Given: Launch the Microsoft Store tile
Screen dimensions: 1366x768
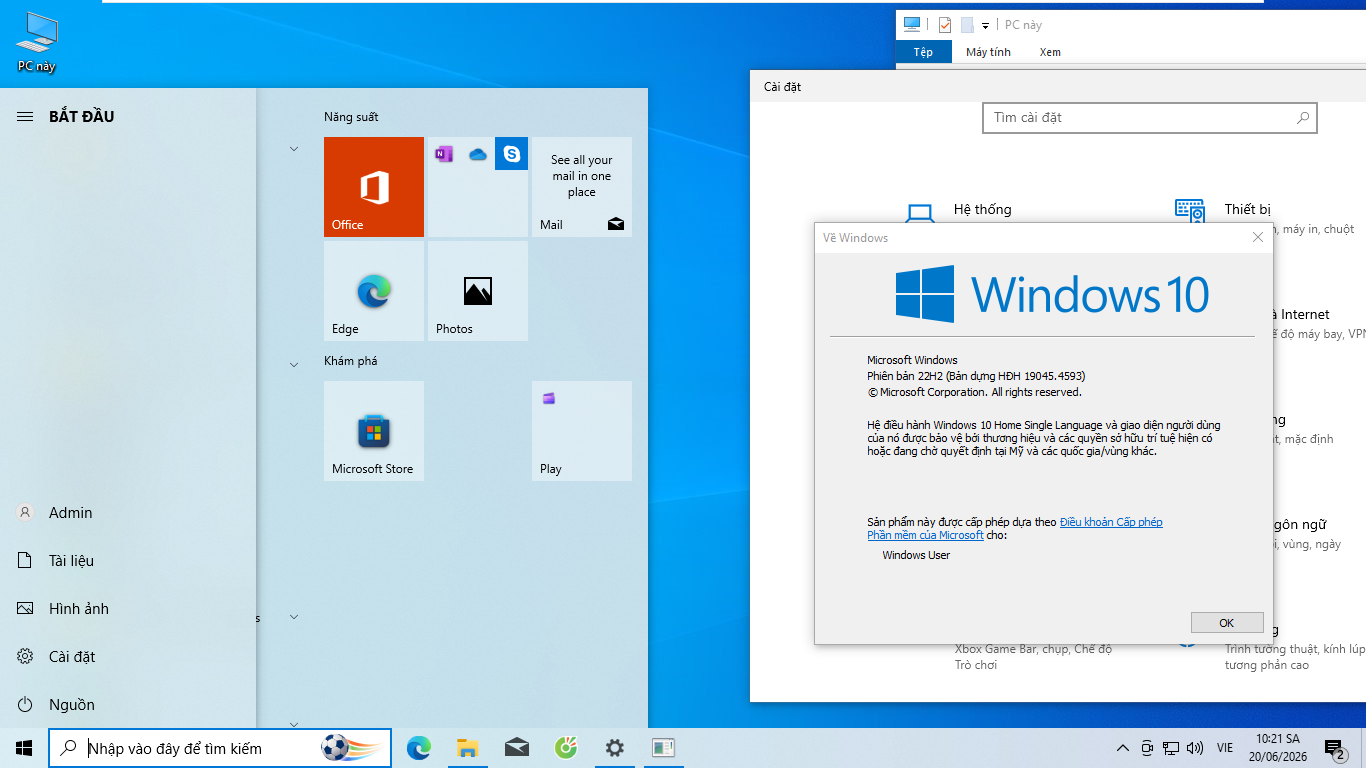Looking at the screenshot, I should [374, 431].
